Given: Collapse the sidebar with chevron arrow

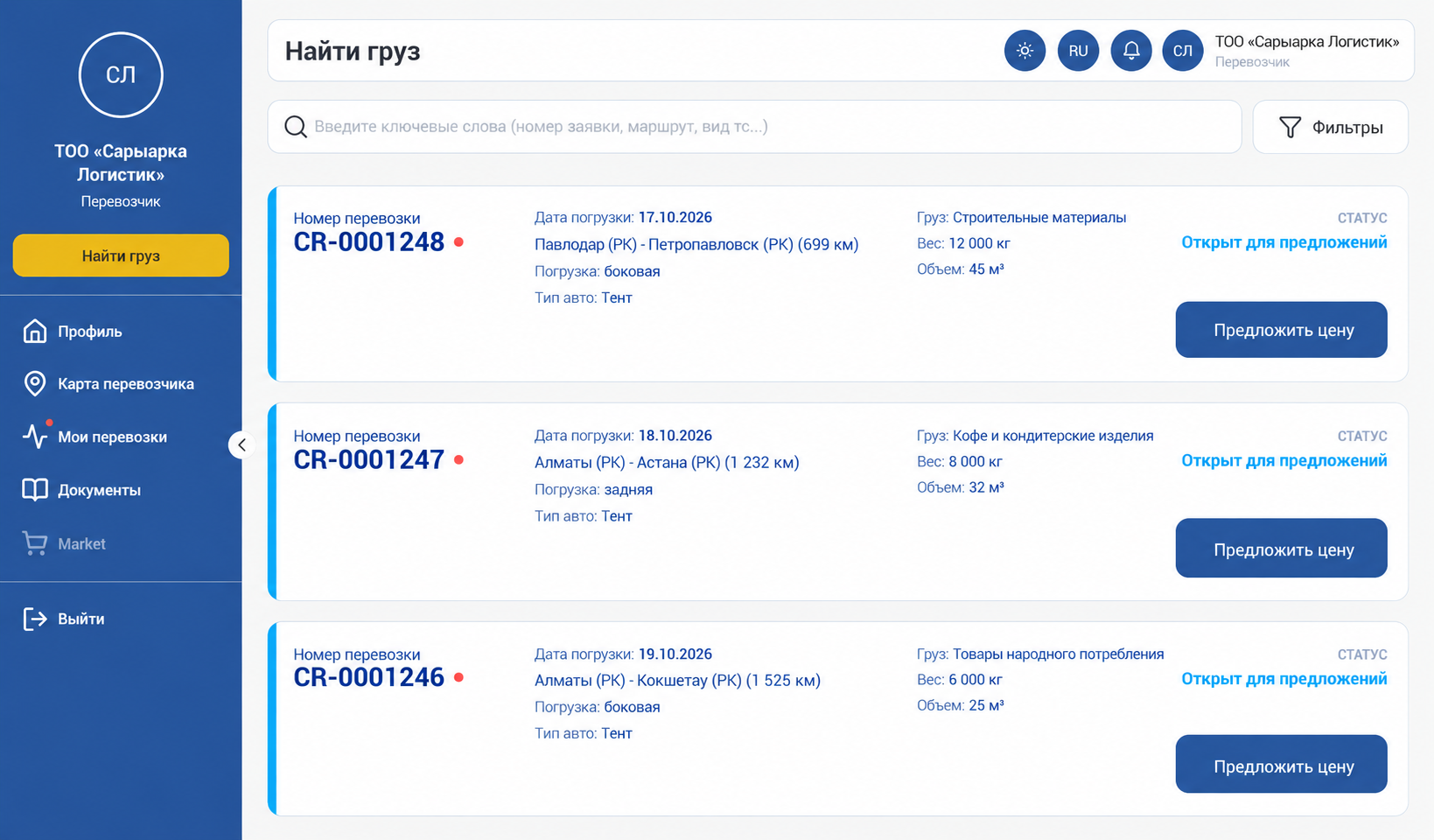Looking at the screenshot, I should coord(241,444).
